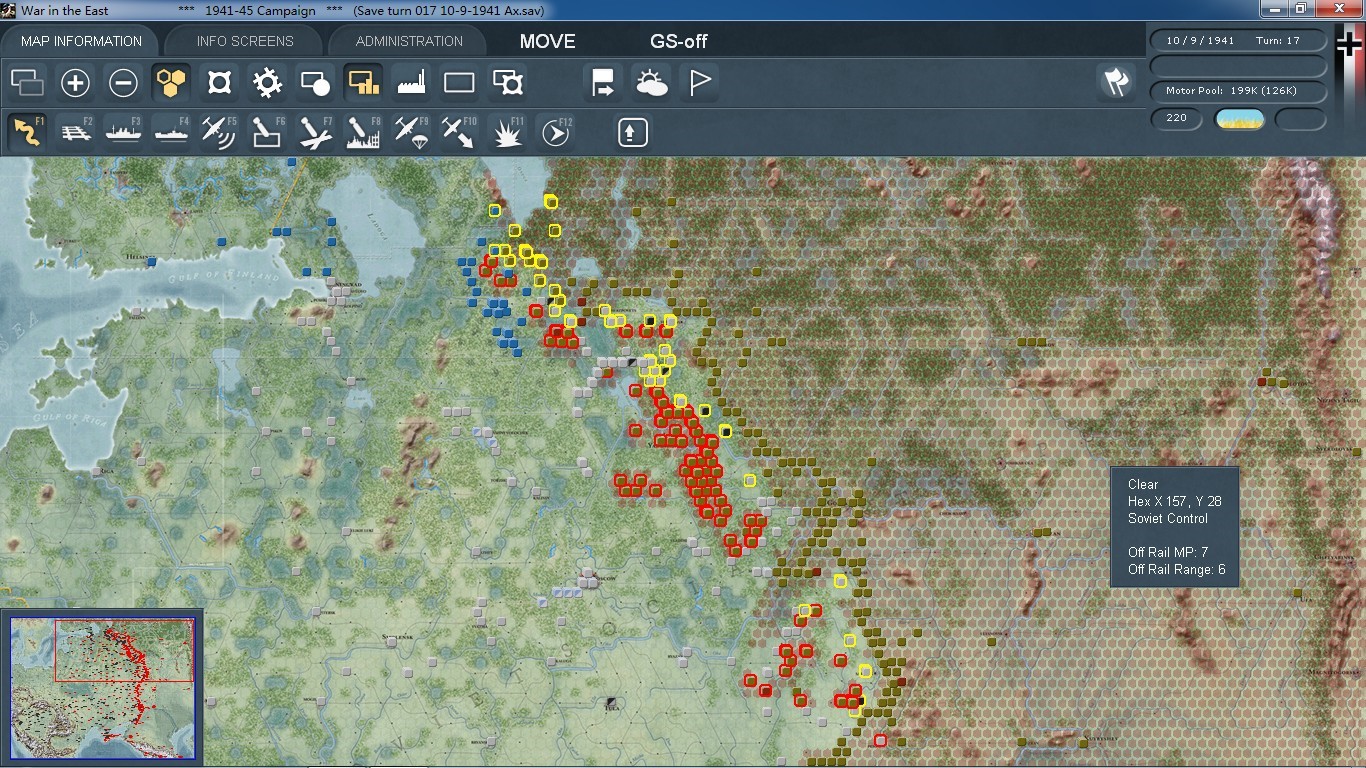Toggle the rounded-square unit mode icon

tap(219, 82)
